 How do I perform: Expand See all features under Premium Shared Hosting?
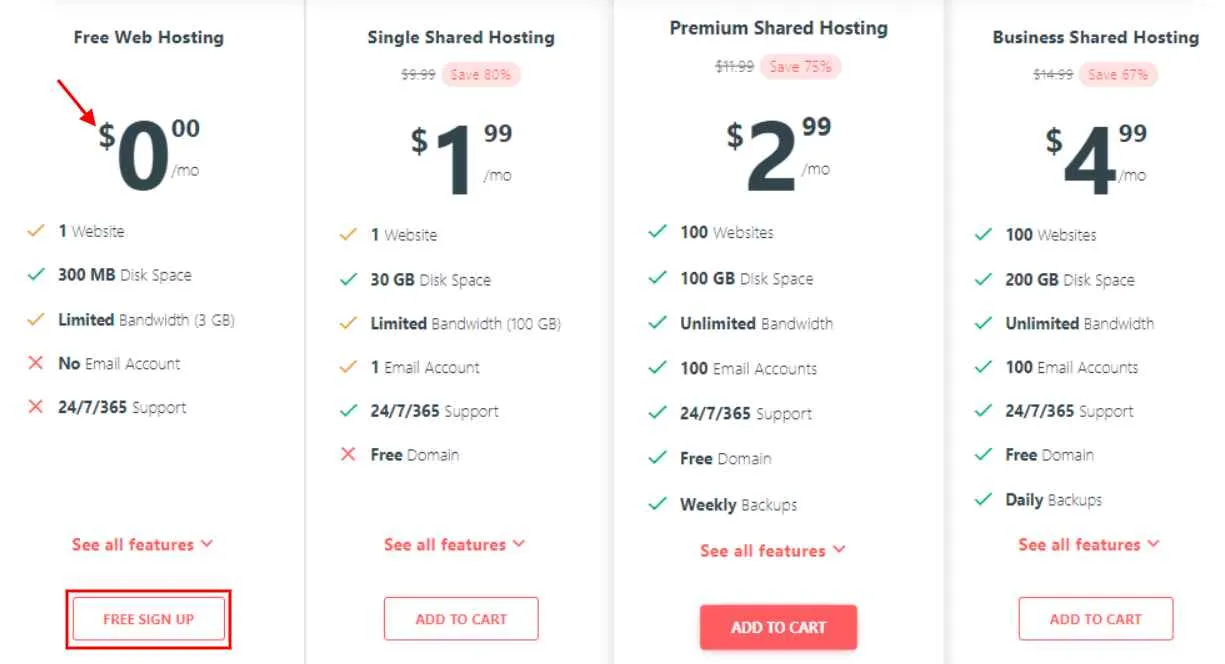pyautogui.click(x=772, y=550)
